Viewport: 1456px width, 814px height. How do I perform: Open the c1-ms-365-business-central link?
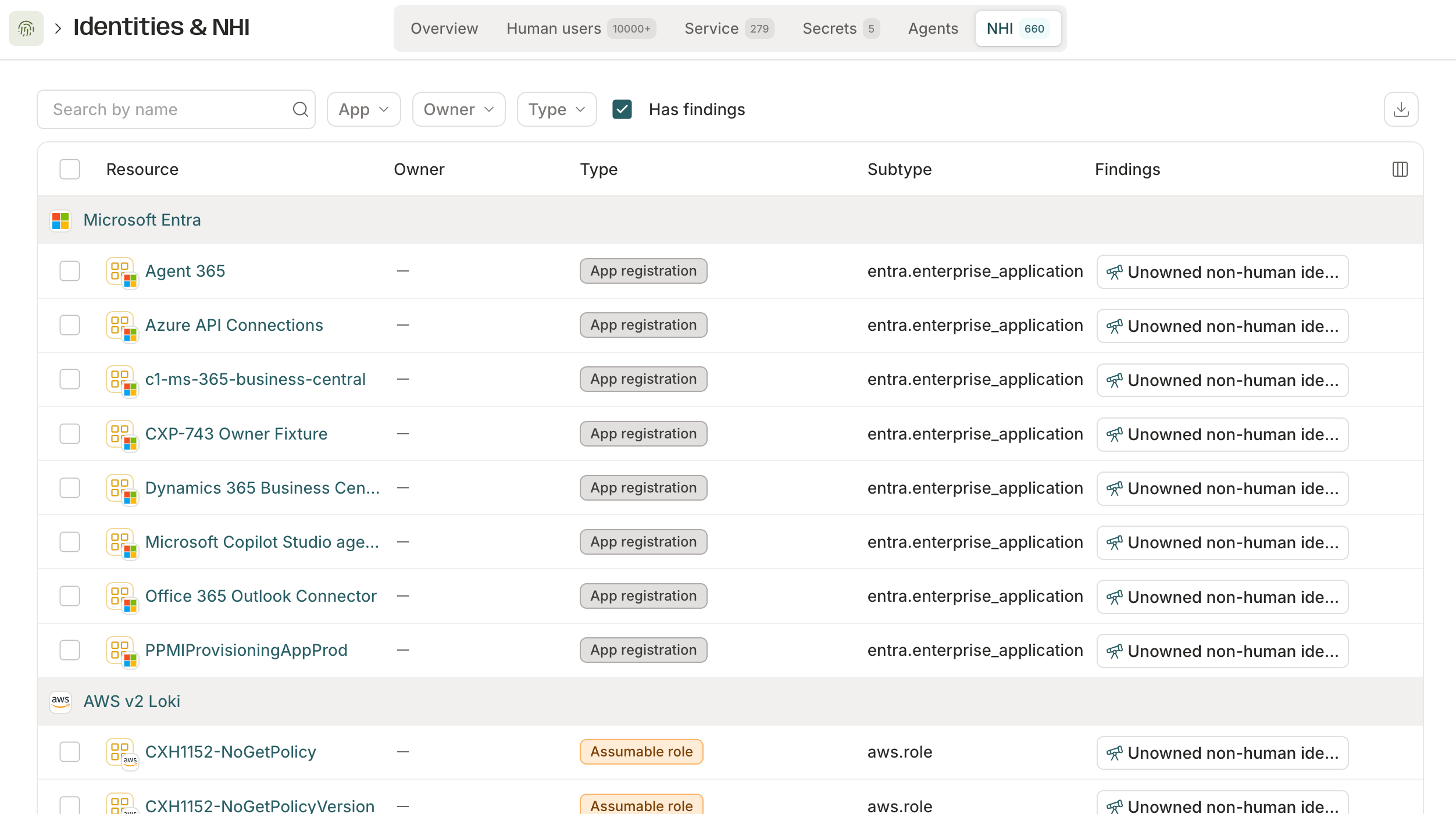point(255,379)
